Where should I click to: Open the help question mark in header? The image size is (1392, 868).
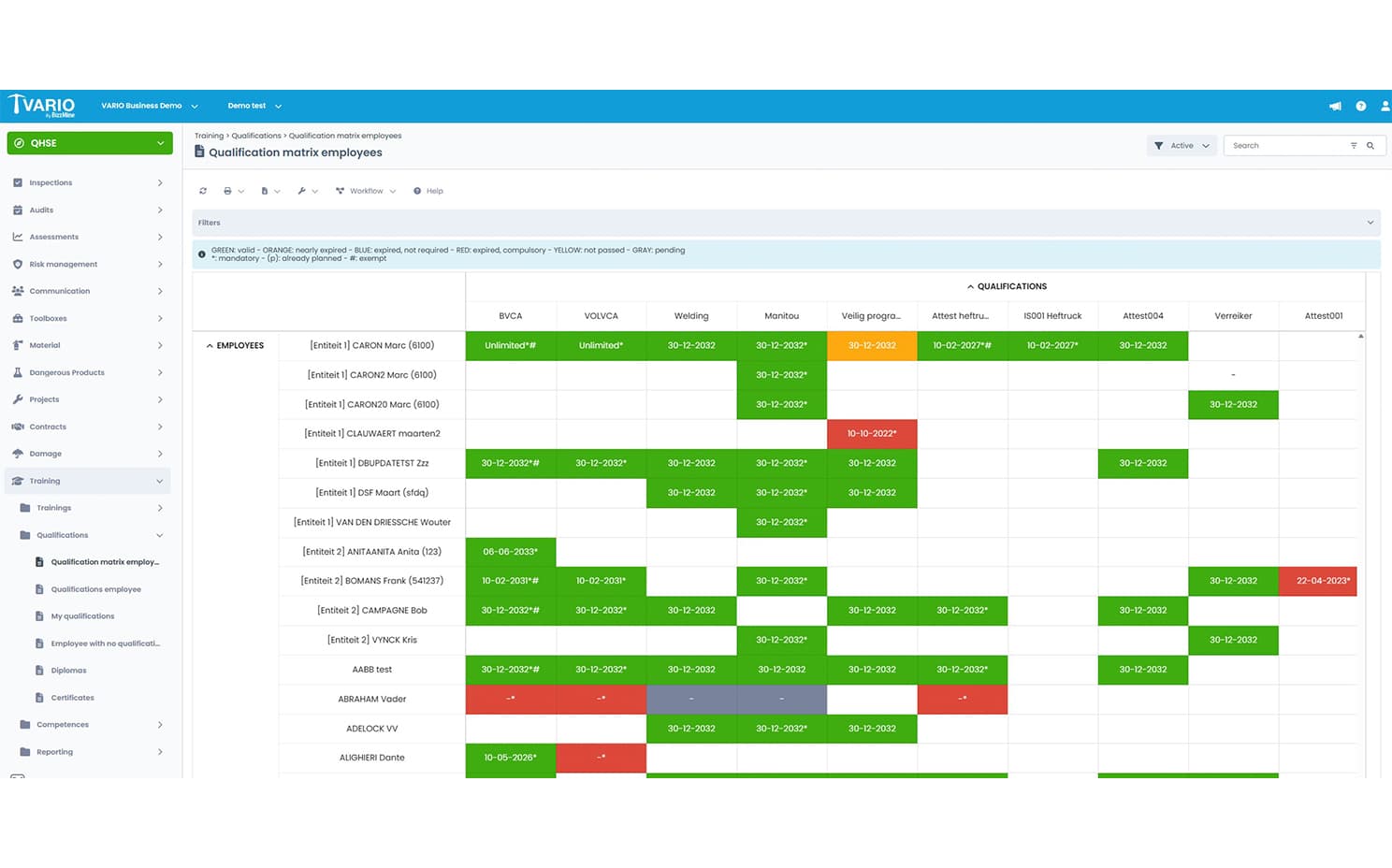1361,107
